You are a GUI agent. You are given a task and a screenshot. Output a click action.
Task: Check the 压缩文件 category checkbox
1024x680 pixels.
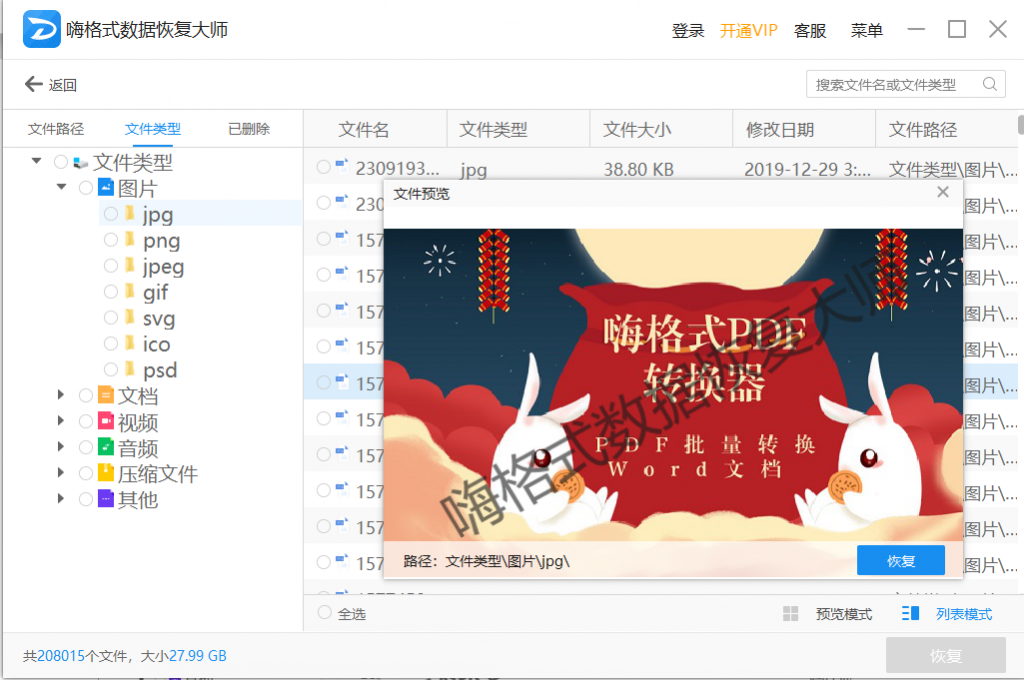[x=86, y=473]
